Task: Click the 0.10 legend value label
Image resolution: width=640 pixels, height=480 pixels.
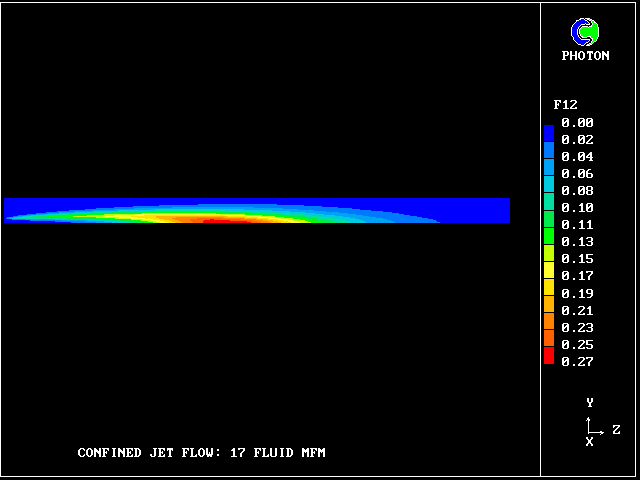Action: coord(577,207)
